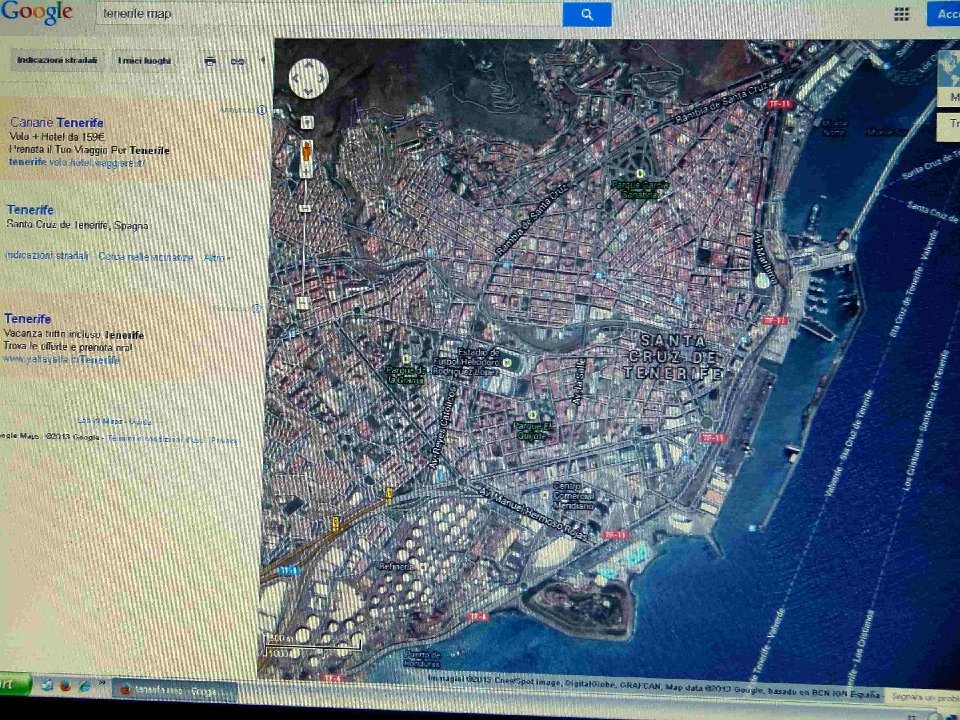Open the I miei luoghi tab

click(144, 61)
